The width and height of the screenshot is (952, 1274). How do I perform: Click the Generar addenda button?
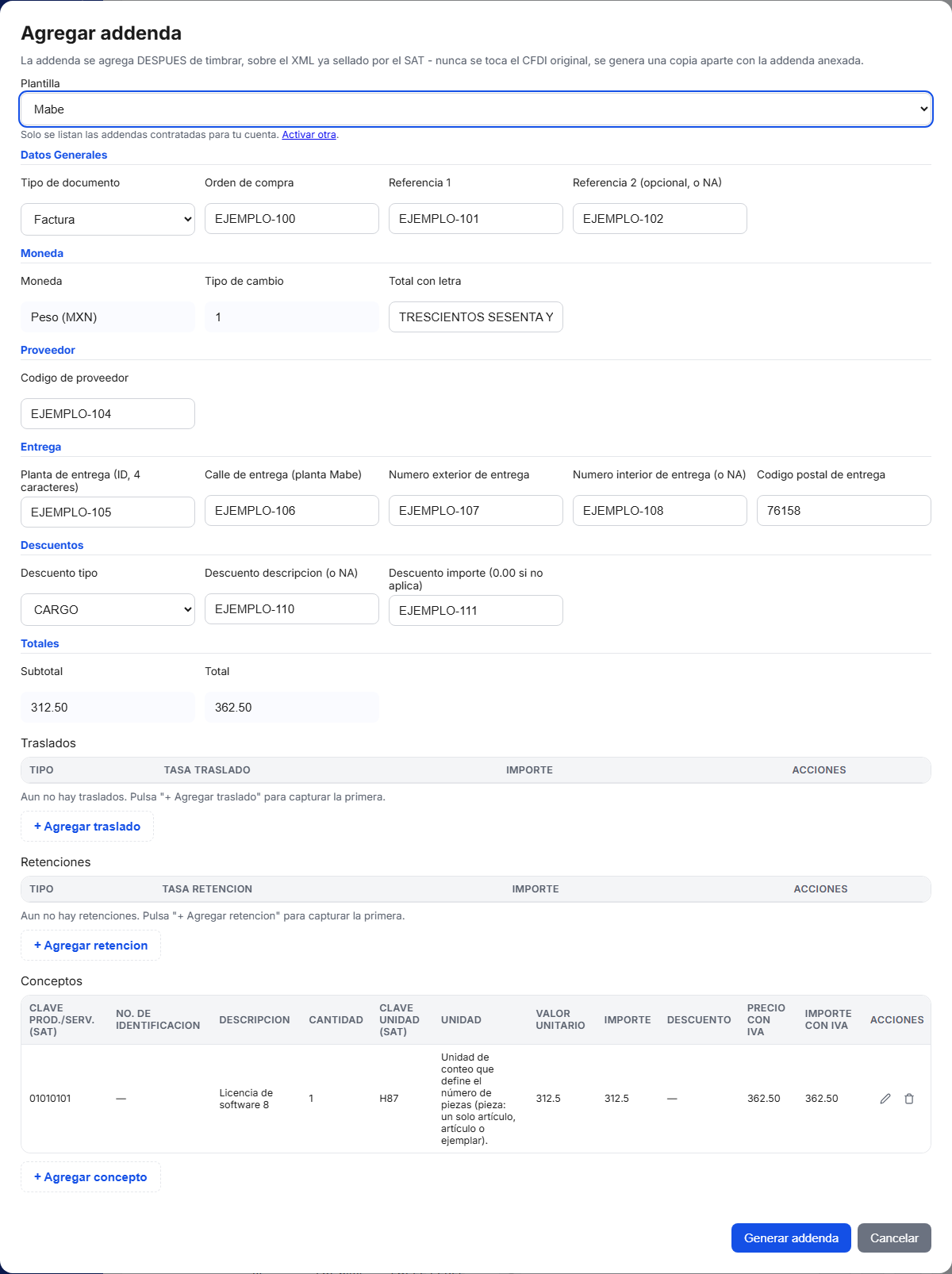coord(791,1238)
